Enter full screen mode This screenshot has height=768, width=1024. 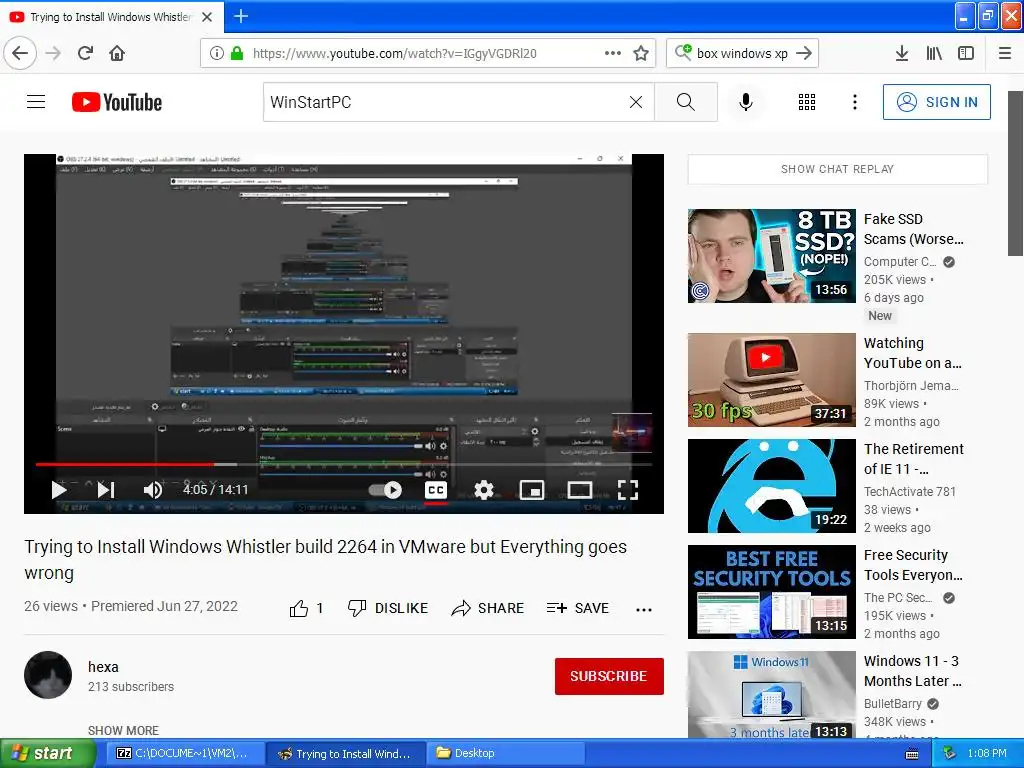(x=628, y=490)
